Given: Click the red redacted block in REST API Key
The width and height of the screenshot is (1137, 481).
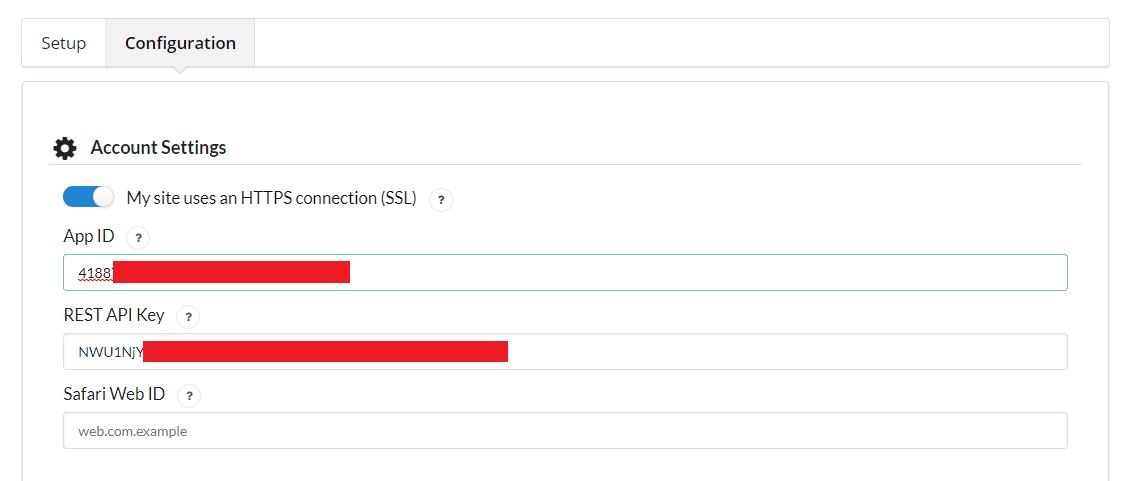Looking at the screenshot, I should pos(326,351).
